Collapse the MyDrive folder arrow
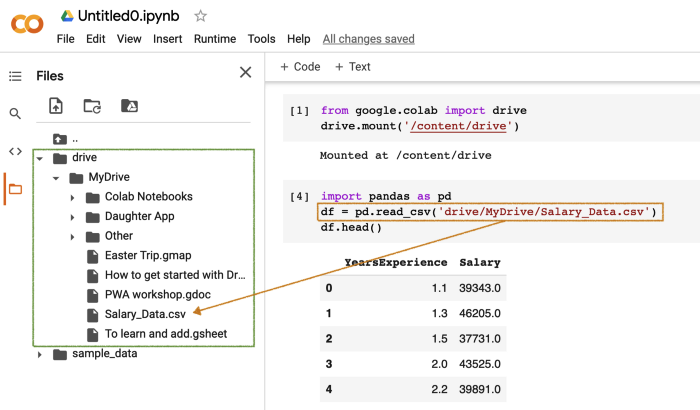 coord(56,178)
